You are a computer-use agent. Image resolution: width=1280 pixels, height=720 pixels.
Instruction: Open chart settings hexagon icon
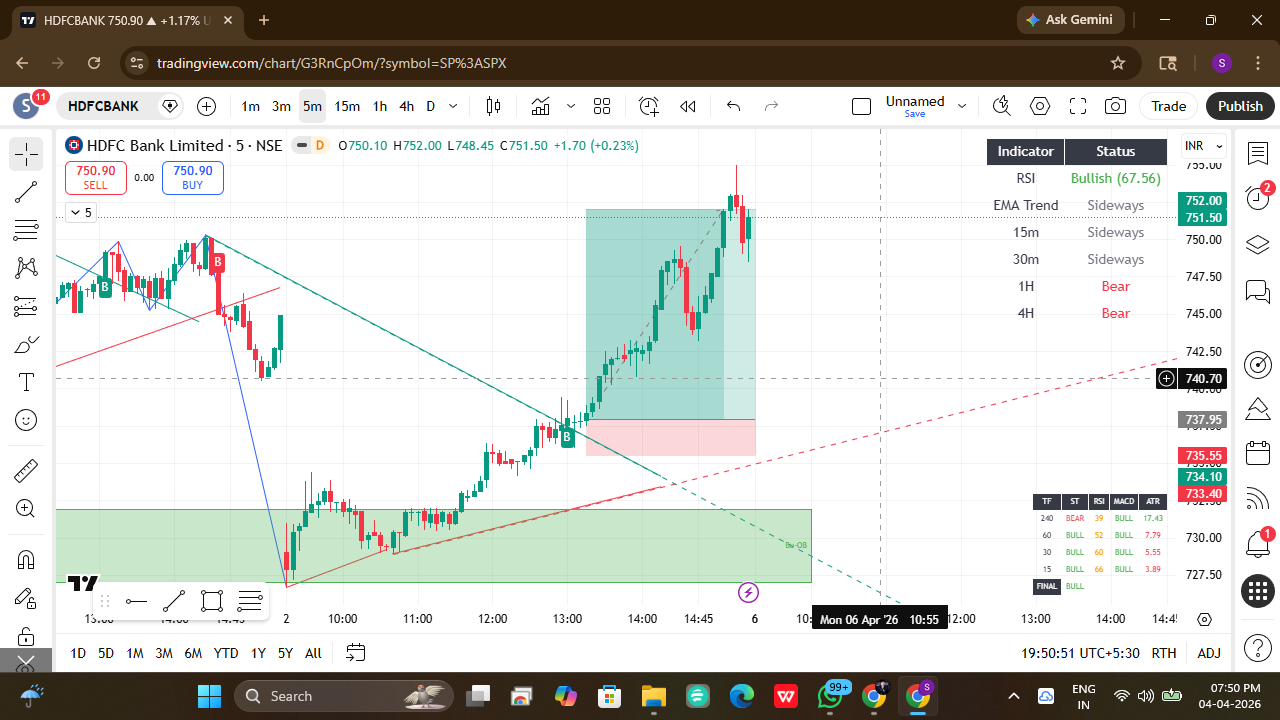1040,106
